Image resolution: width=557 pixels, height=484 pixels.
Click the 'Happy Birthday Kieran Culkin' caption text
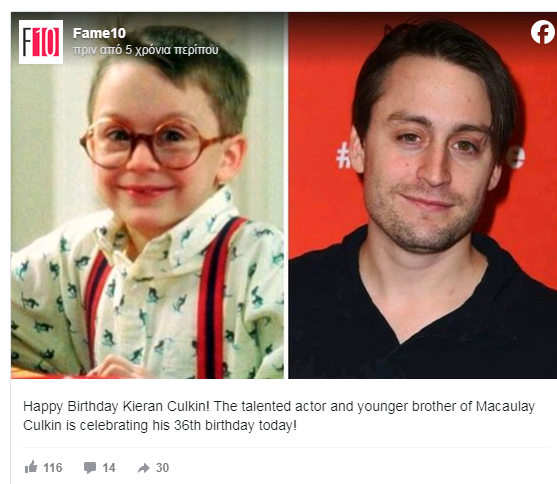pyautogui.click(x=116, y=406)
